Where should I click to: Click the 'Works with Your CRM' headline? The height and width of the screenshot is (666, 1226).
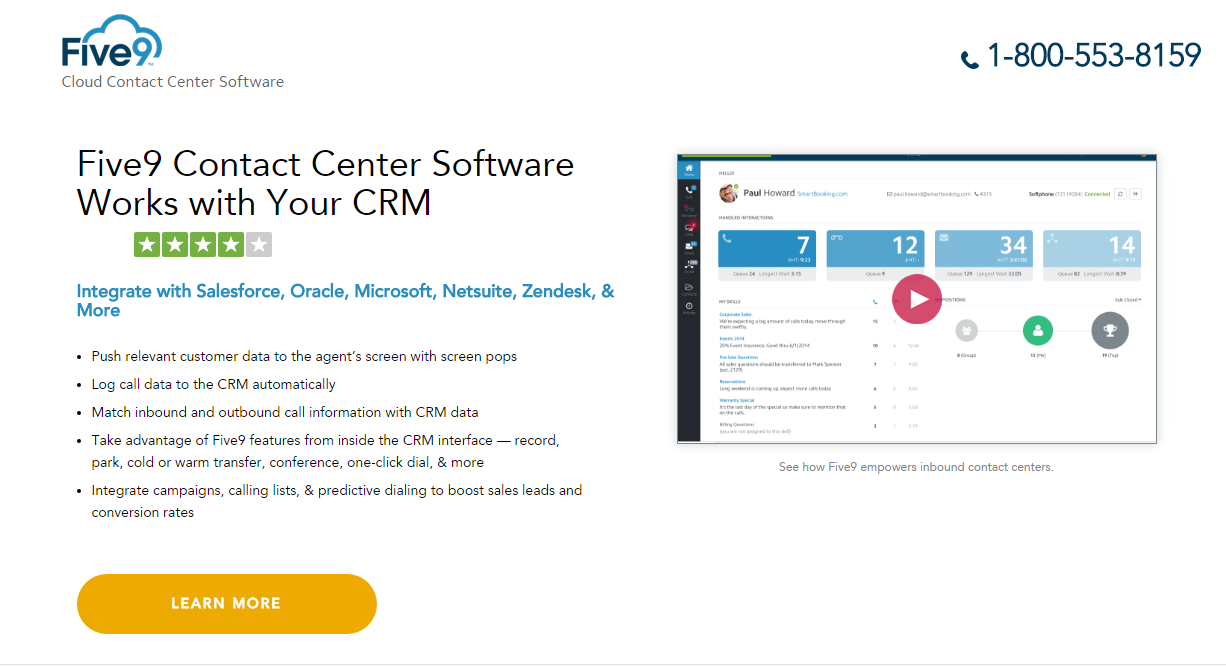coord(254,202)
